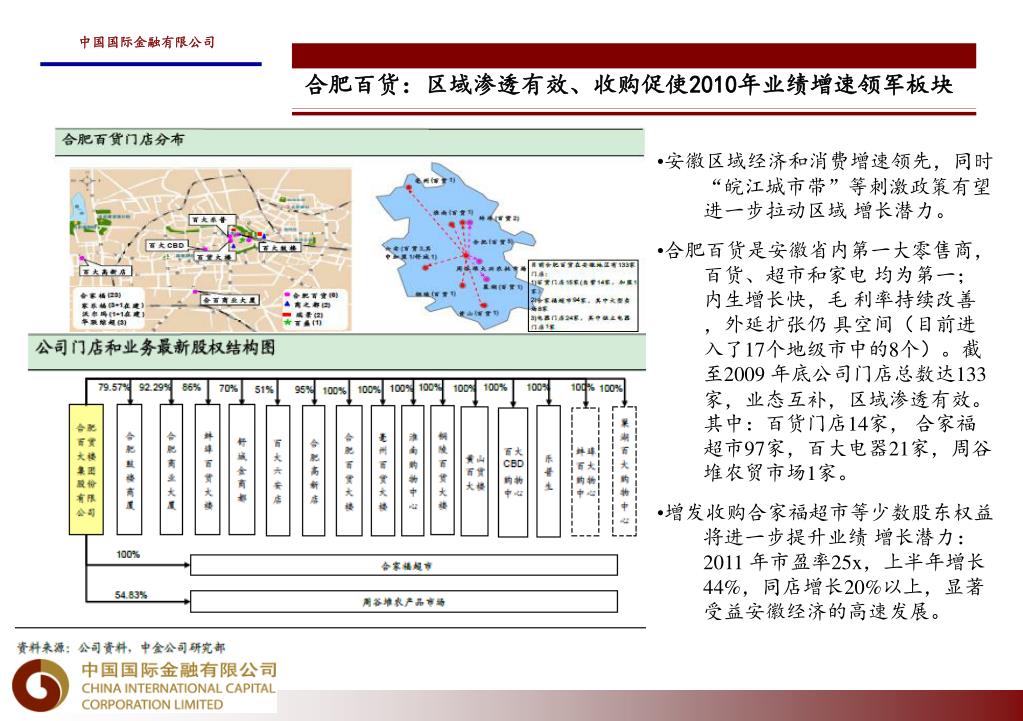Click the 百大六安店 box
The width and height of the screenshot is (1023, 721).
coord(278,470)
